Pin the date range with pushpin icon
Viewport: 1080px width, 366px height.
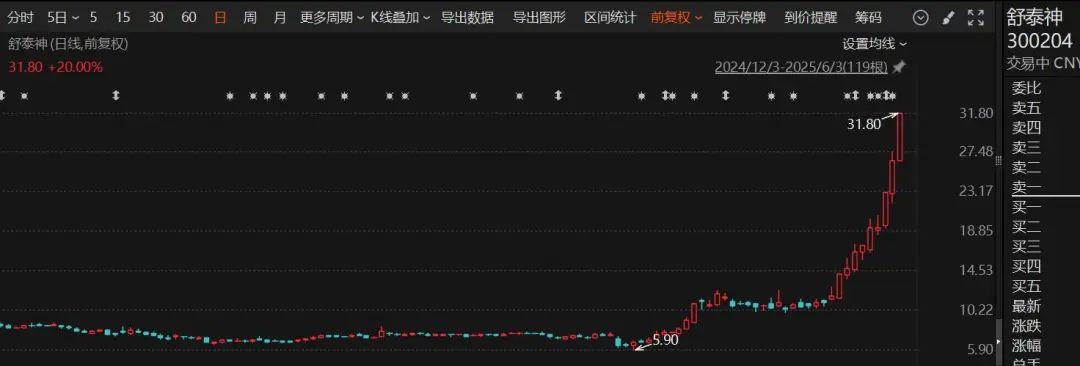point(899,68)
